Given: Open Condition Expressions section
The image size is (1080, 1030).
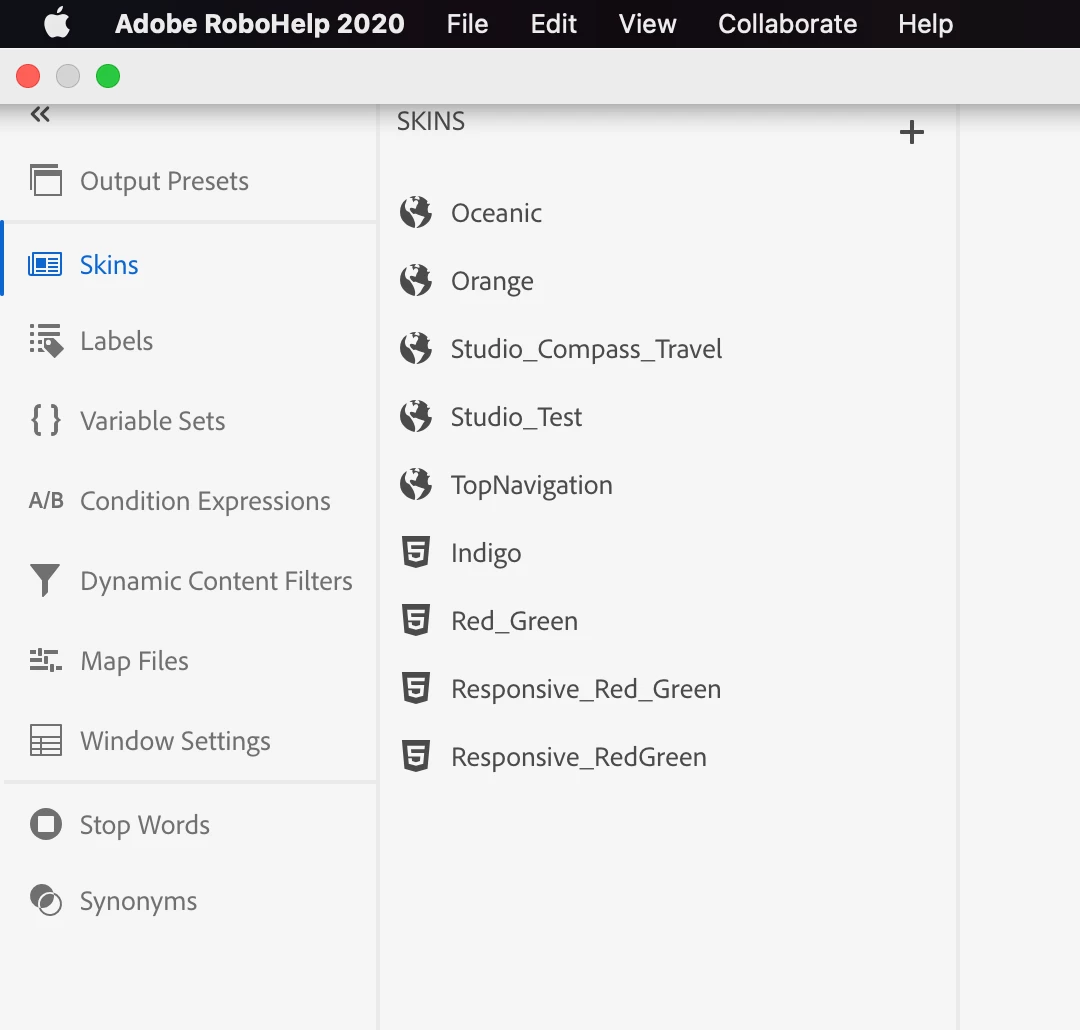Looking at the screenshot, I should 205,502.
